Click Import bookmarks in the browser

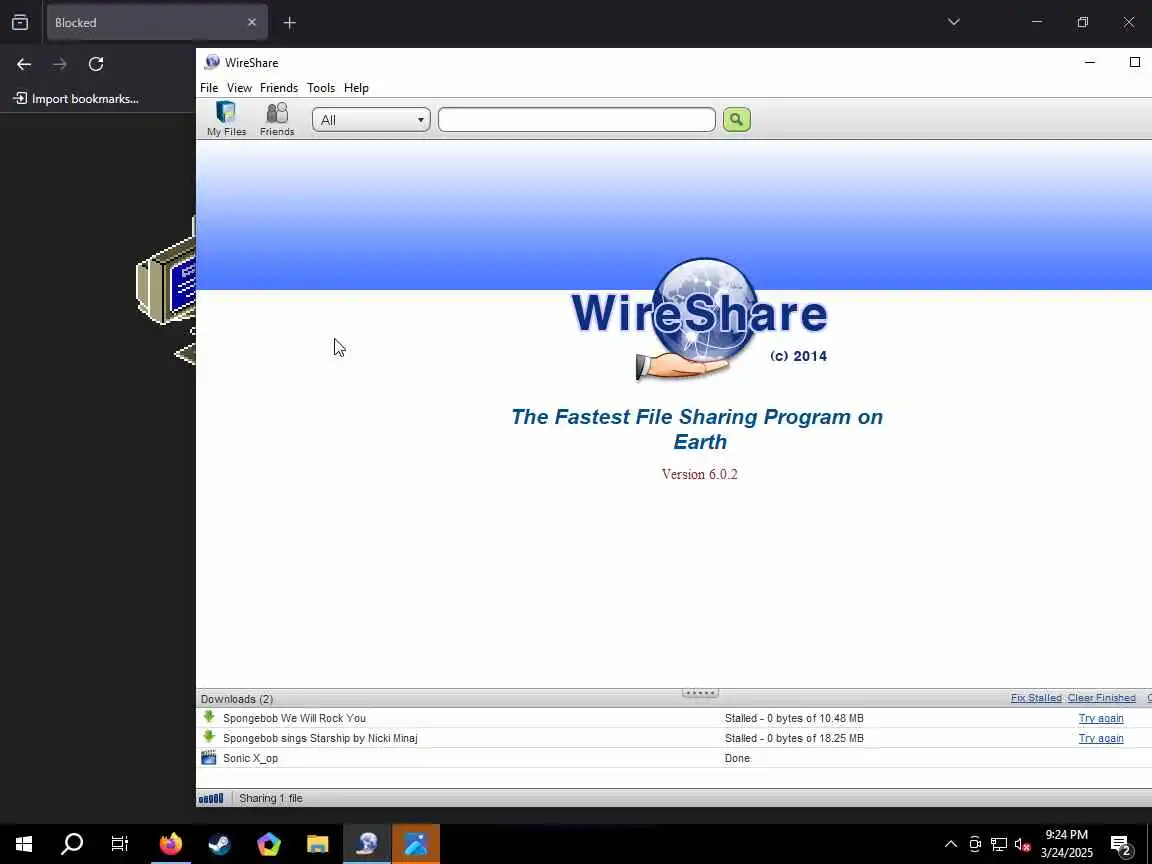point(76,98)
